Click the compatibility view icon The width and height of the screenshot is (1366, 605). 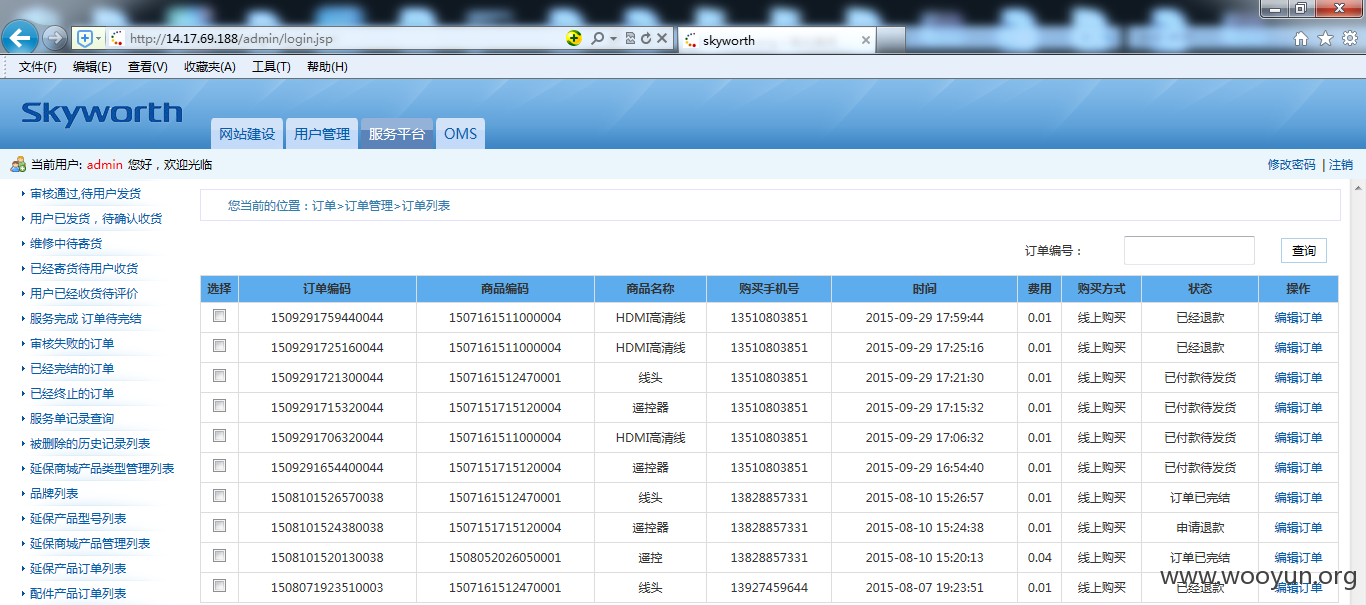[x=630, y=38]
